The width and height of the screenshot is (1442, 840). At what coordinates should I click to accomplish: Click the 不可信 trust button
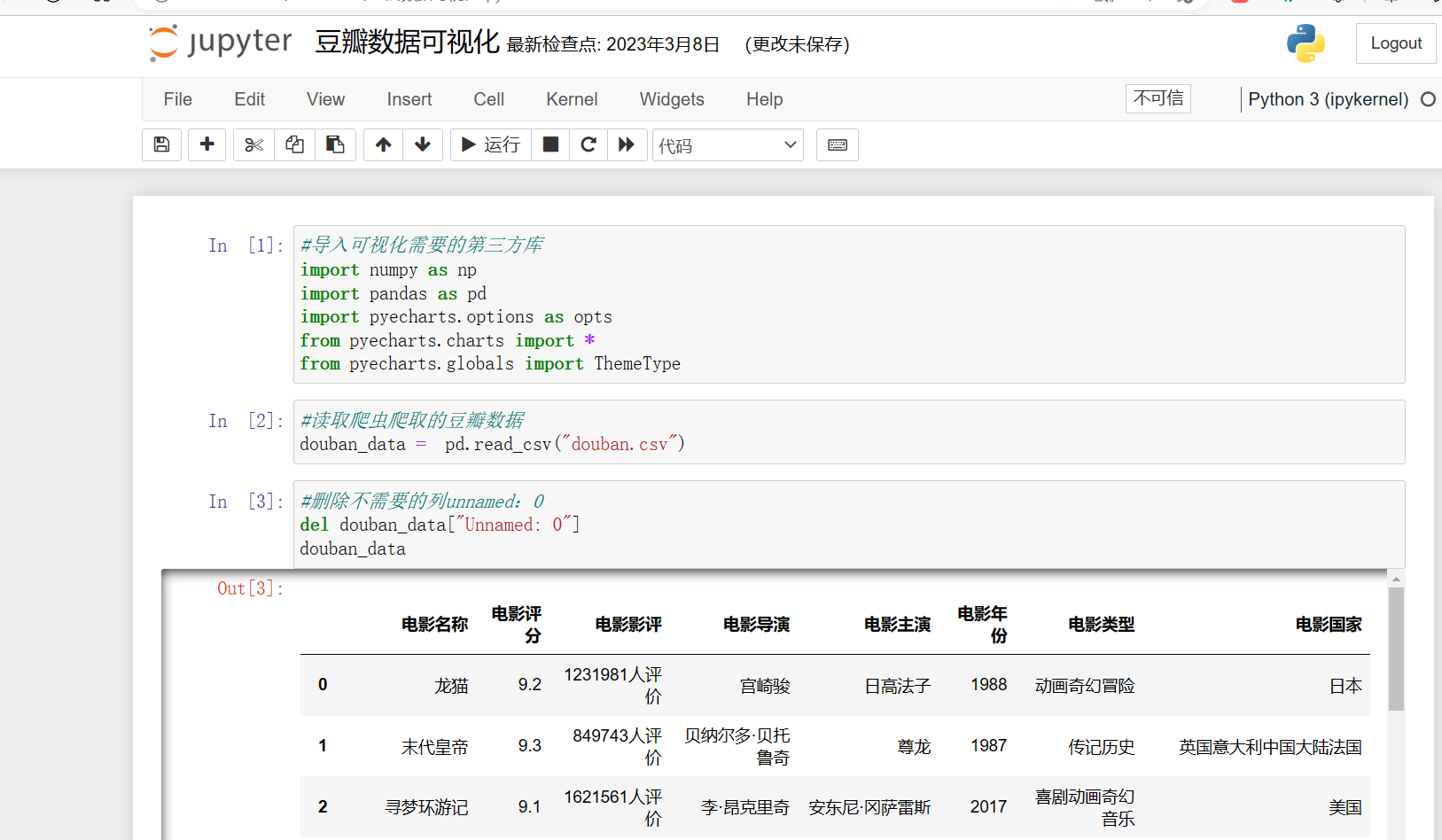click(x=1158, y=98)
